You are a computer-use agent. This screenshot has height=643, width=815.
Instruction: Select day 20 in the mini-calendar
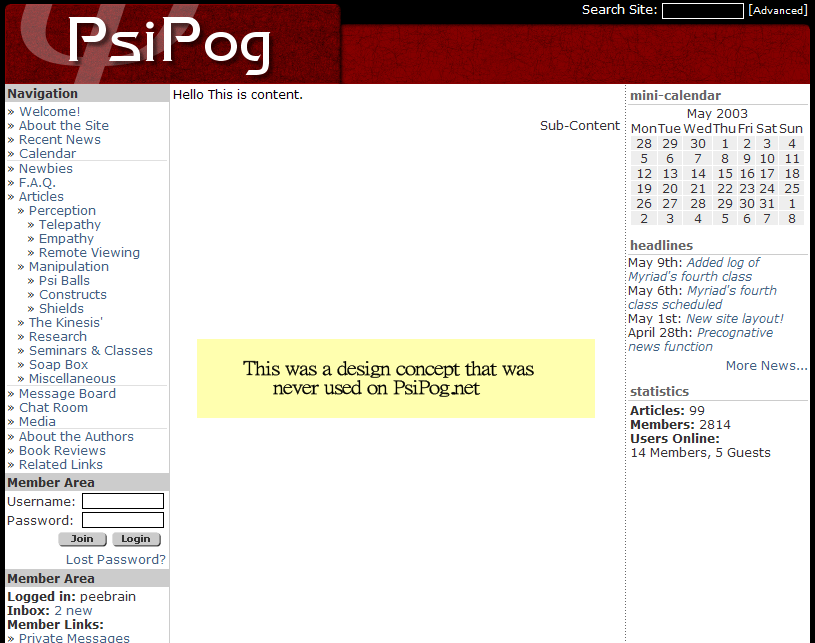670,189
